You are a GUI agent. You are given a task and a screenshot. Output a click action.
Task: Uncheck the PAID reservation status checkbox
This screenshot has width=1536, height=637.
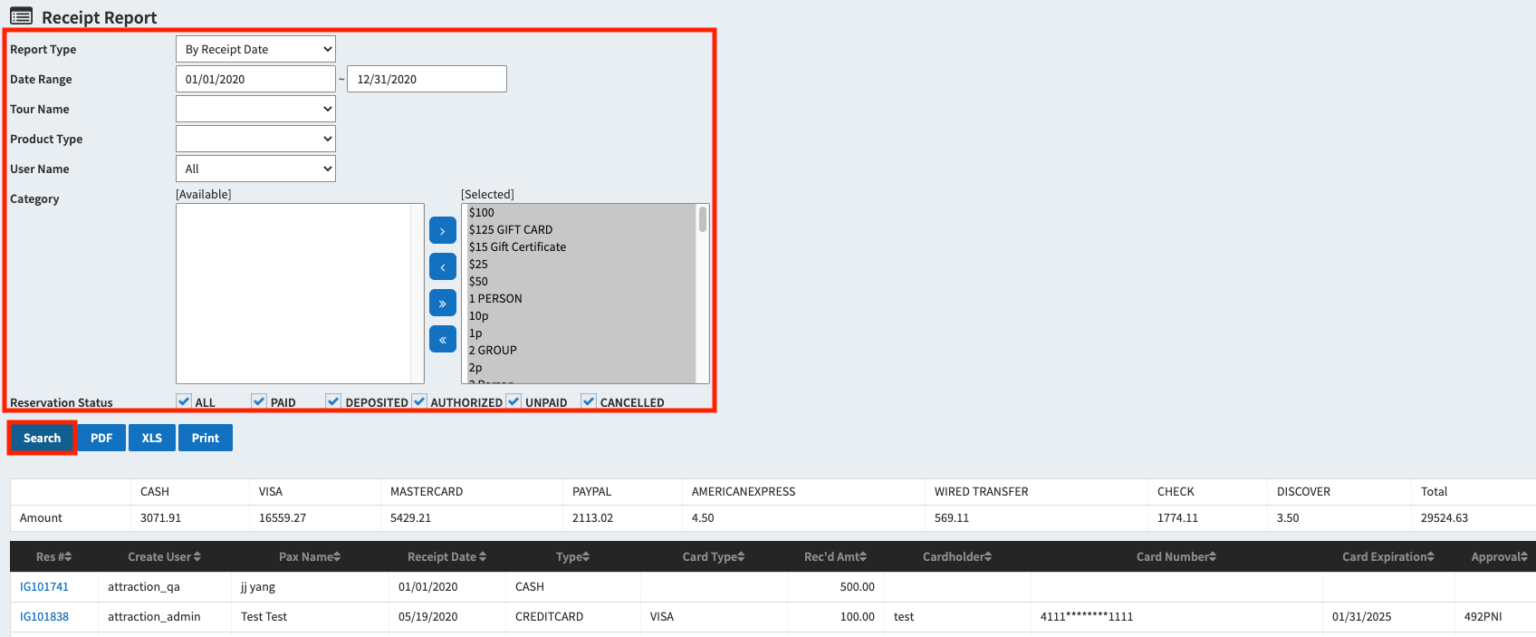pos(259,401)
